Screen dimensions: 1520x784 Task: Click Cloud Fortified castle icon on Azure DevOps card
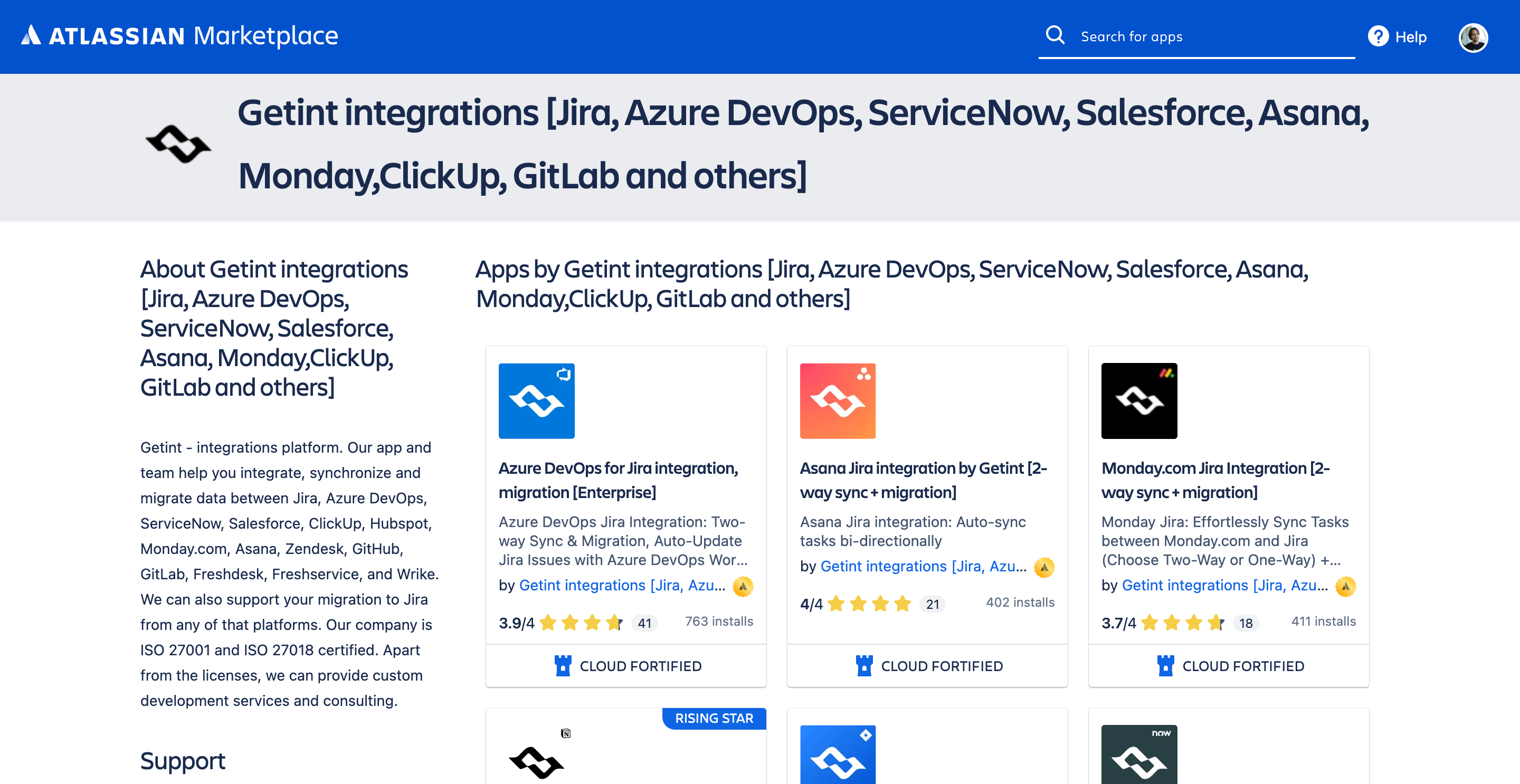pyautogui.click(x=563, y=665)
